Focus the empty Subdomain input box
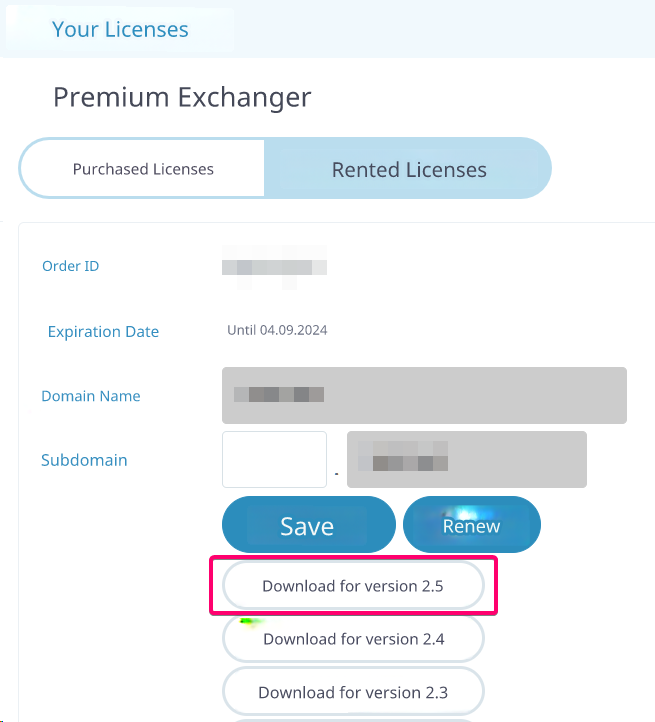 [274, 460]
